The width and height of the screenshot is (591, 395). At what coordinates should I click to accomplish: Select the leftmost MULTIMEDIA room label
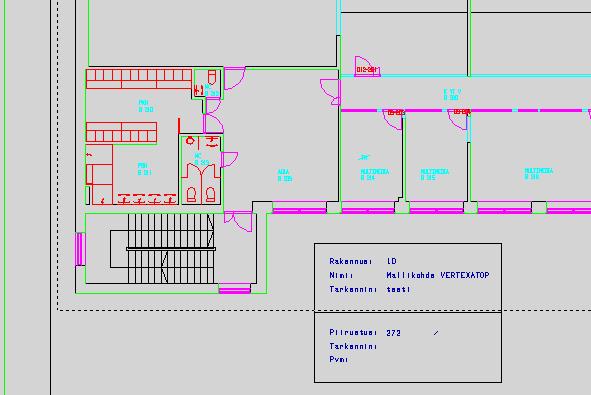(x=375, y=174)
